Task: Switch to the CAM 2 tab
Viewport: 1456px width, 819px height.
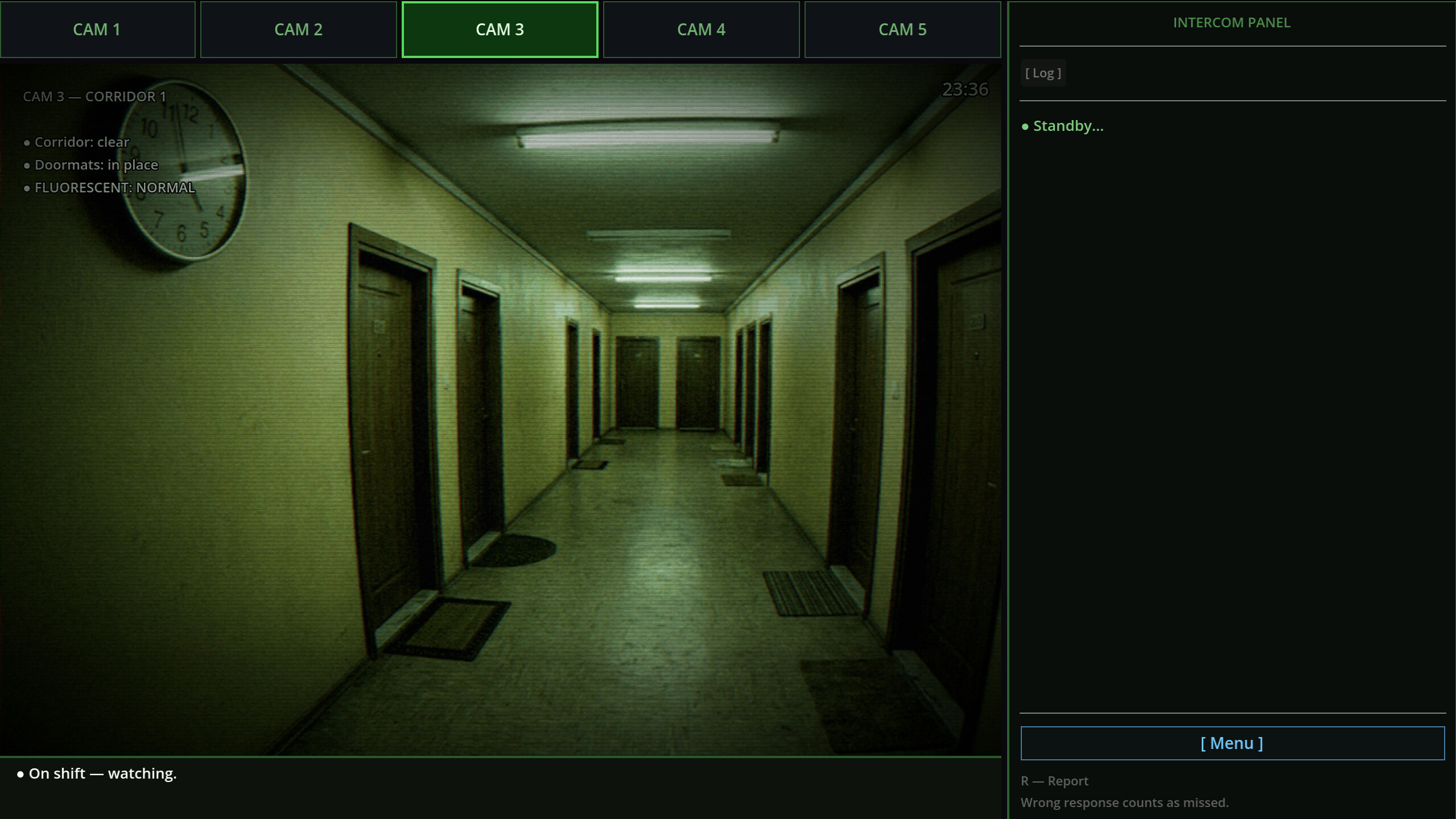Action: coord(298,30)
